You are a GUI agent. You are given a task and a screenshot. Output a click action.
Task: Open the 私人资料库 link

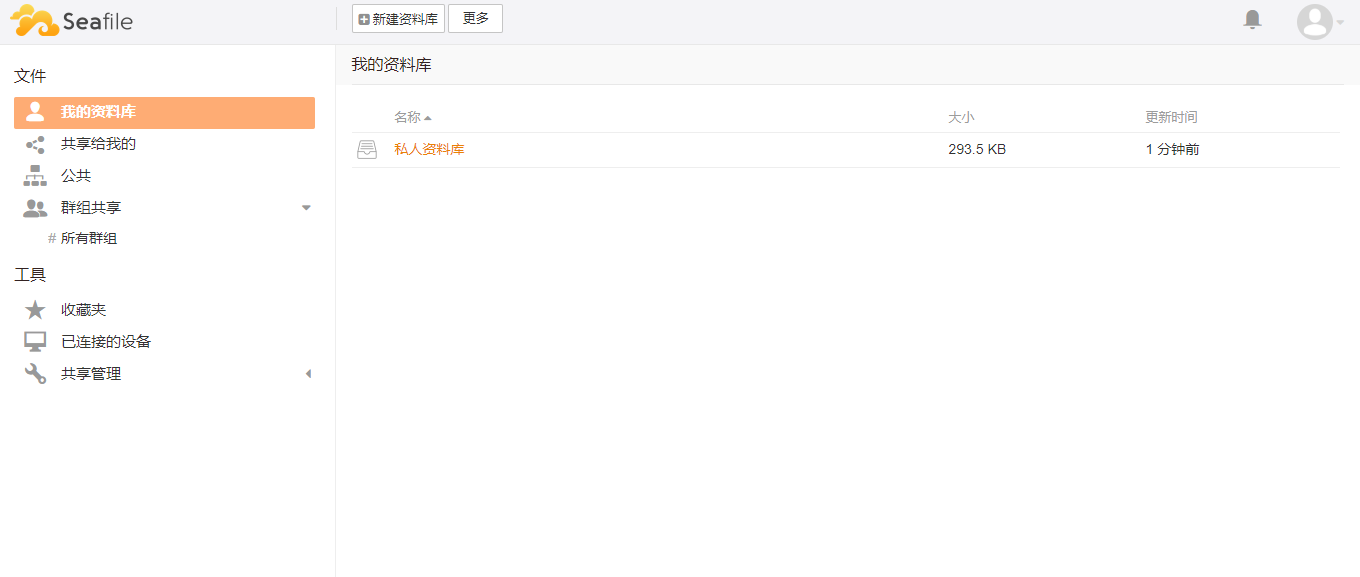(x=429, y=150)
